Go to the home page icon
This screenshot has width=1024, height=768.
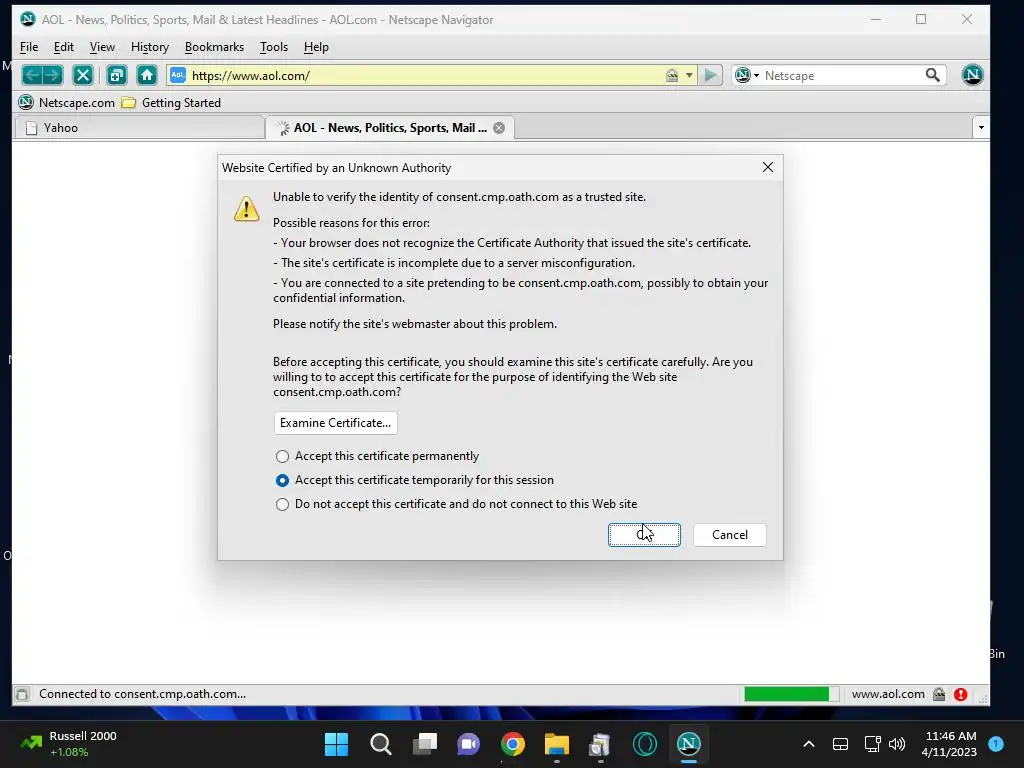click(x=147, y=75)
